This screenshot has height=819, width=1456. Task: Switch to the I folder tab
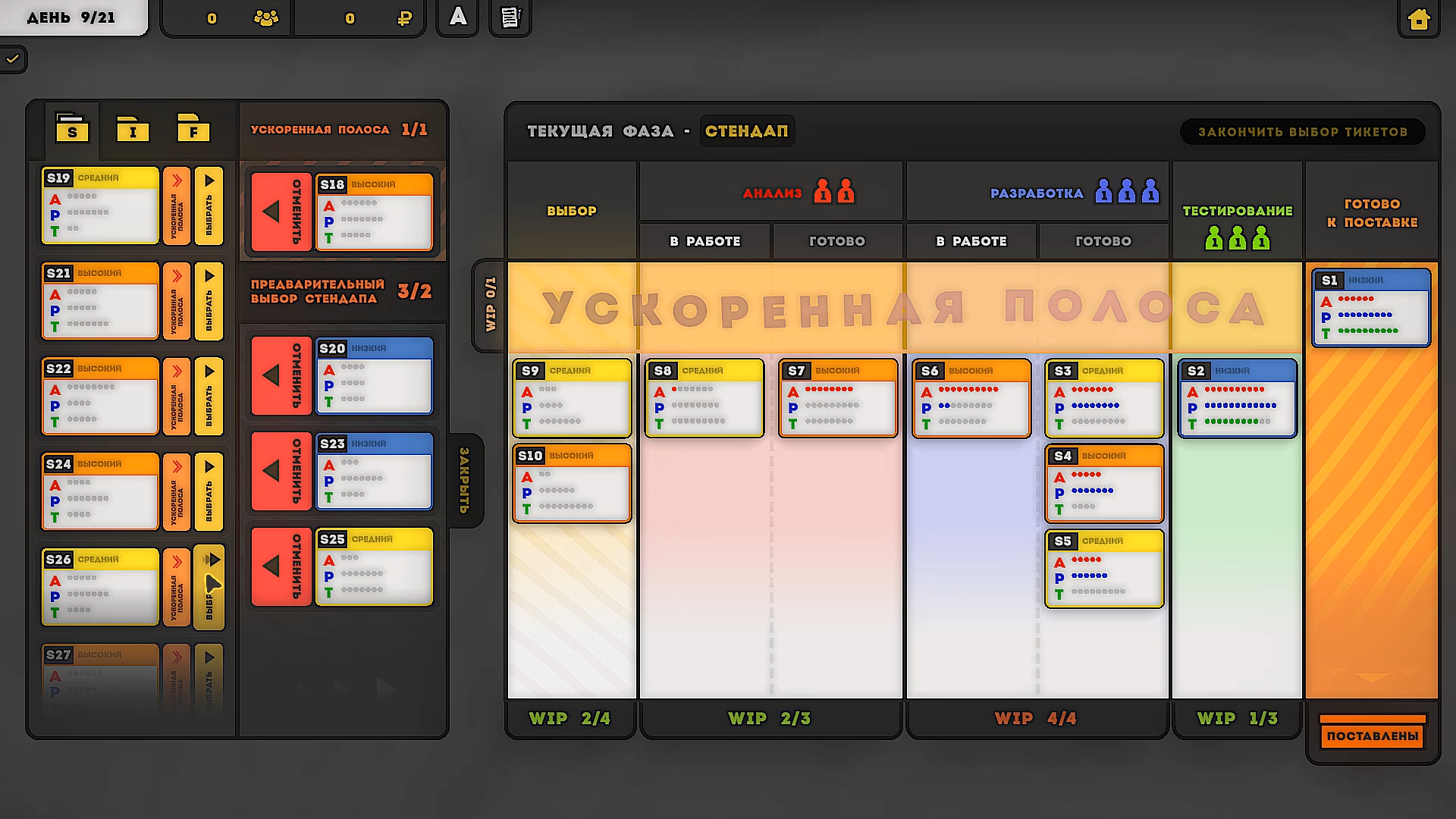(133, 129)
